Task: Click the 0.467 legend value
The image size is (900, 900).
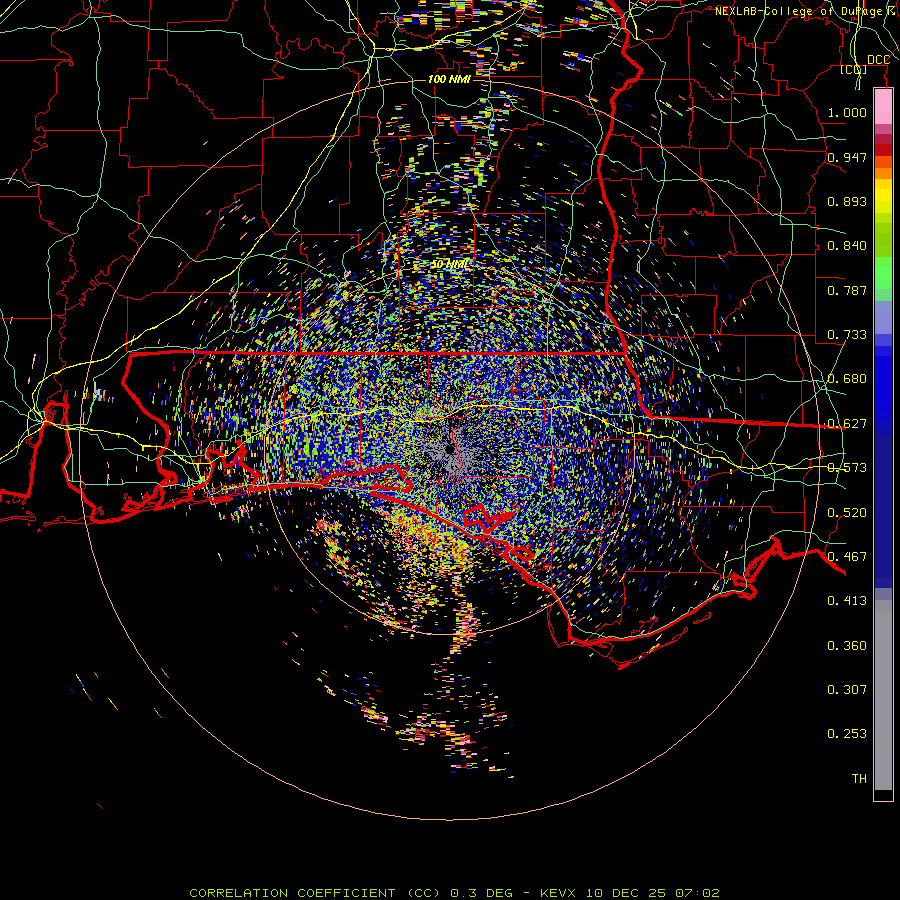Action: click(x=847, y=557)
